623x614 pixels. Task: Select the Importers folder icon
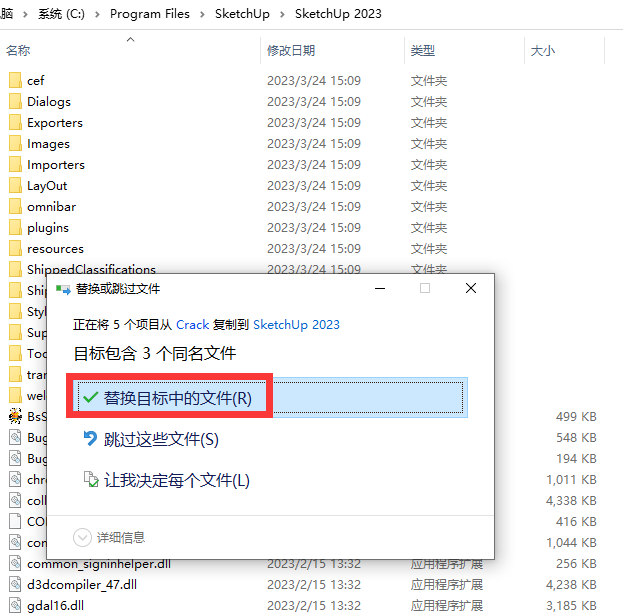[15, 165]
